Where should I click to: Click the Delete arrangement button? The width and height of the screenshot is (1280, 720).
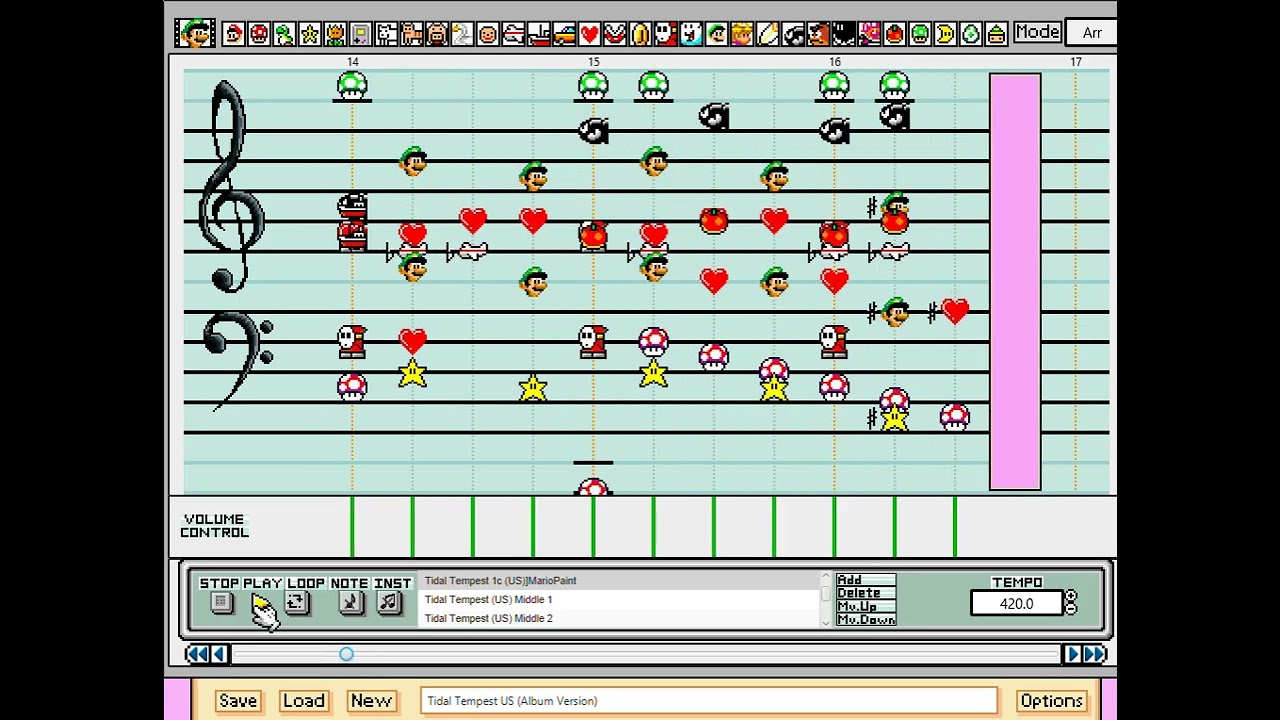tap(866, 593)
